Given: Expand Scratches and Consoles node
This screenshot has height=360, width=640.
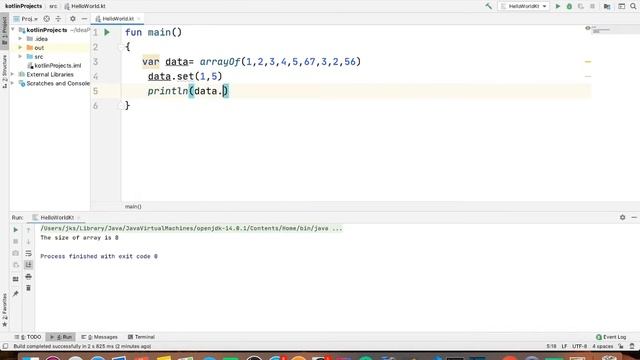Looking at the screenshot, I should [x=13, y=83].
